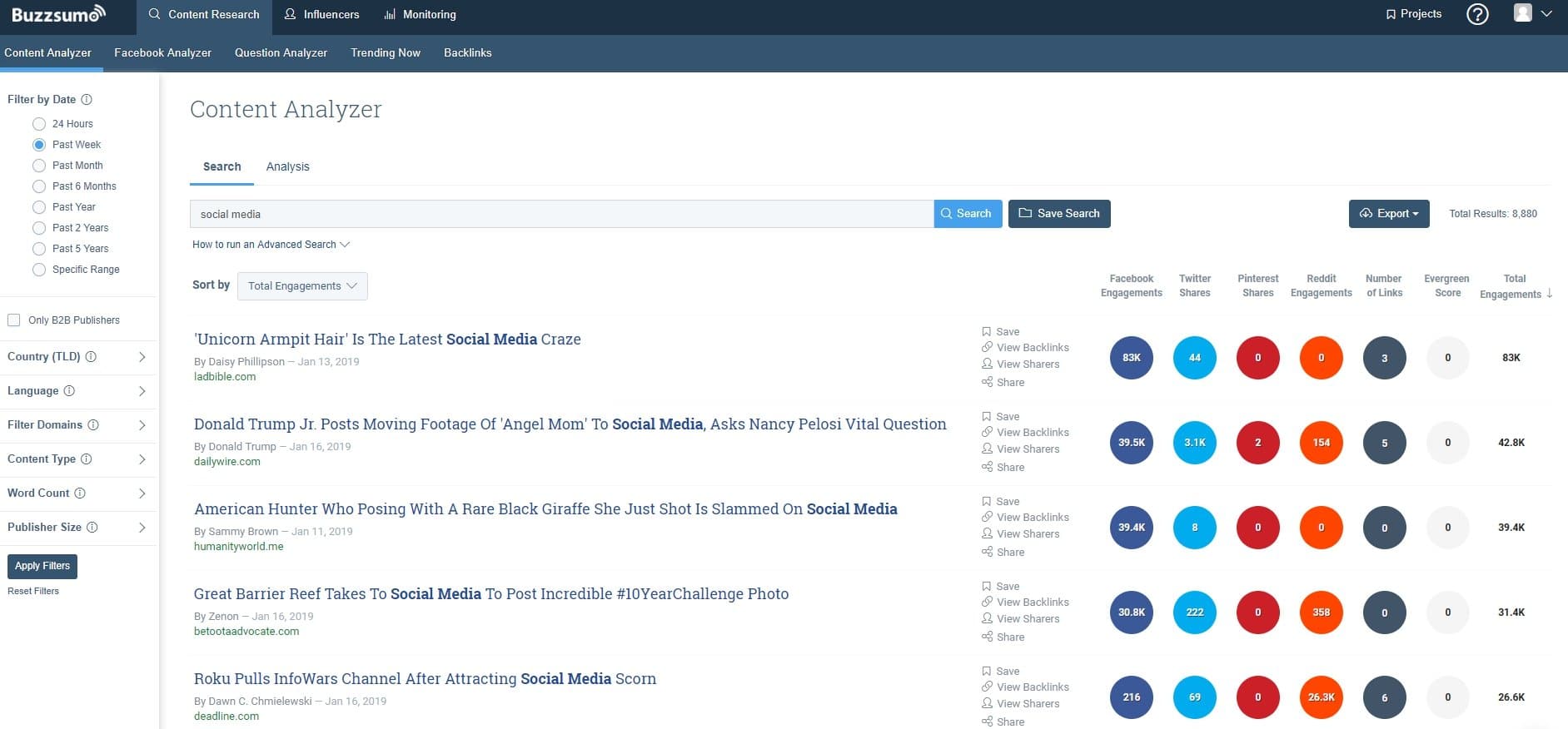The width and height of the screenshot is (1568, 729).
Task: Click Facebook 39.4K circle for Giraffe article
Action: [1132, 528]
